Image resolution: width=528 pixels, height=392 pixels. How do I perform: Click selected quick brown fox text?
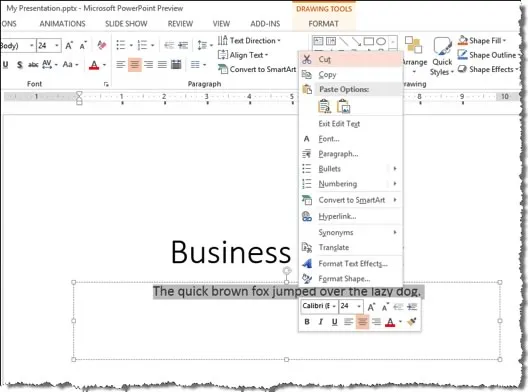(287, 291)
